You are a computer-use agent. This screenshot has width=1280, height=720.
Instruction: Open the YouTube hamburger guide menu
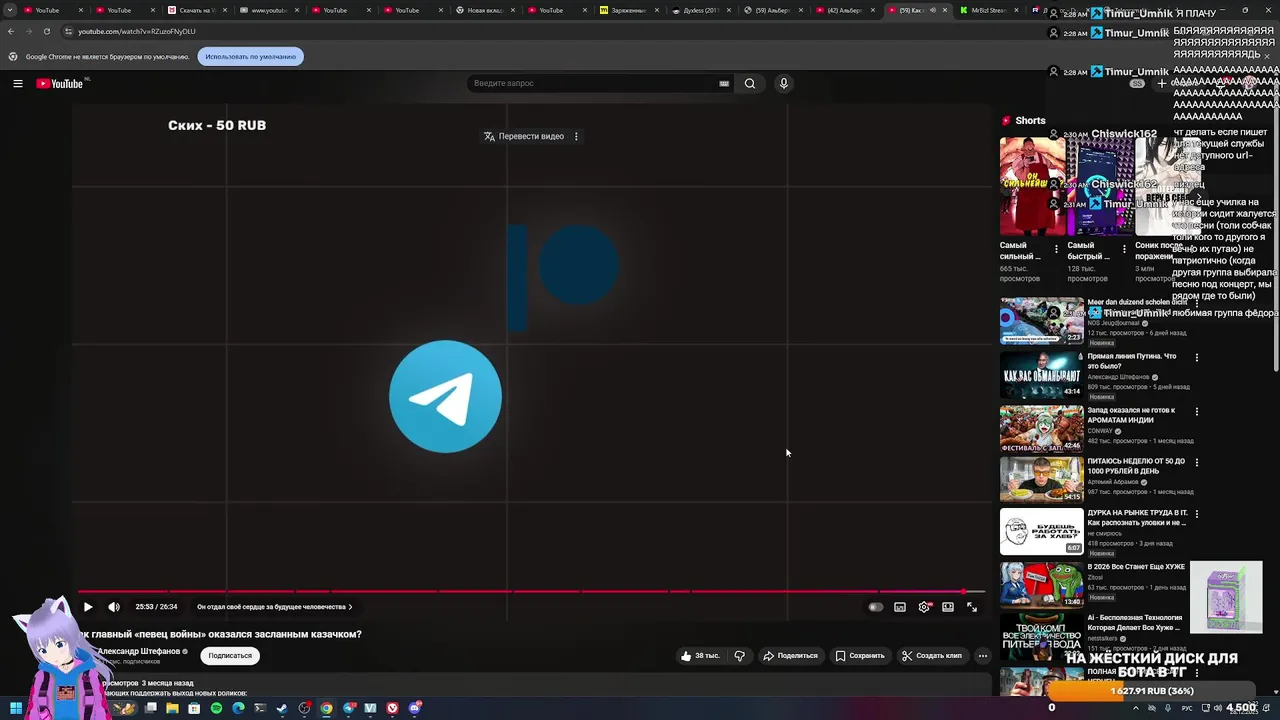17,84
